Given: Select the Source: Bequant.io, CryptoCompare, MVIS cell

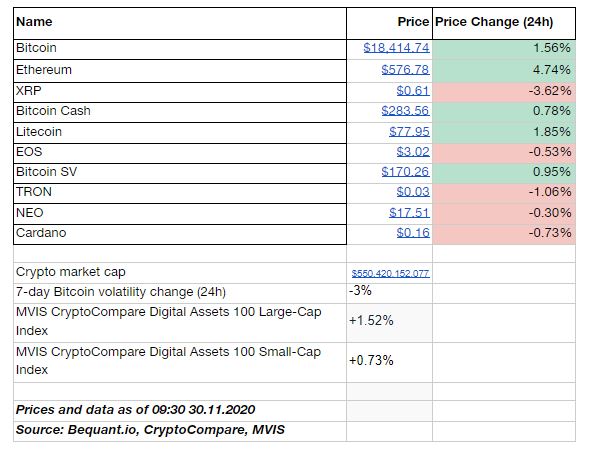Looking at the screenshot, I should 180,431.
